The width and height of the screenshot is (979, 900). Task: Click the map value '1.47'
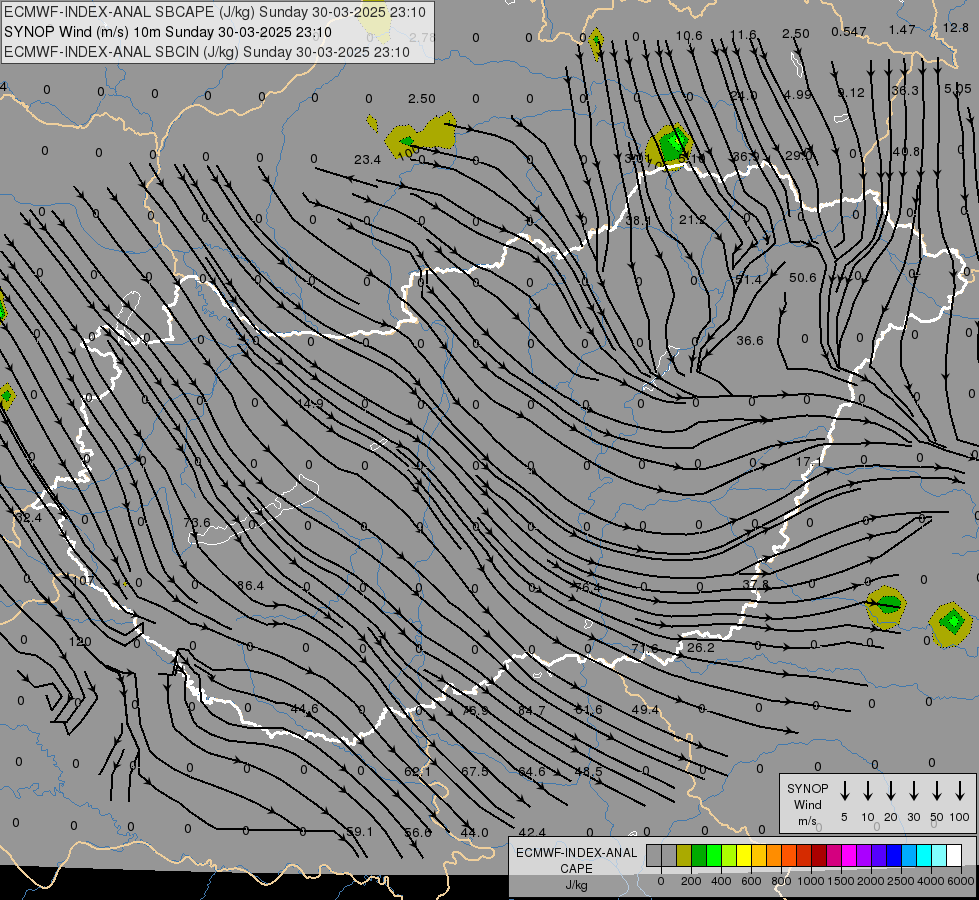pos(902,29)
